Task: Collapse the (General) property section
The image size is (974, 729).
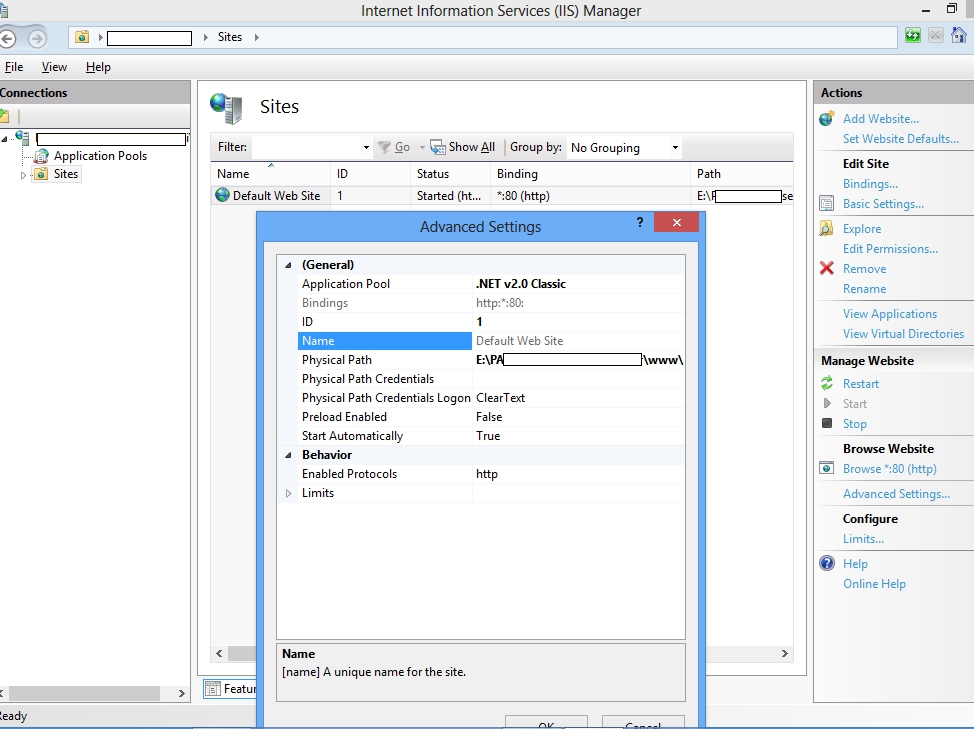Action: coord(289,265)
